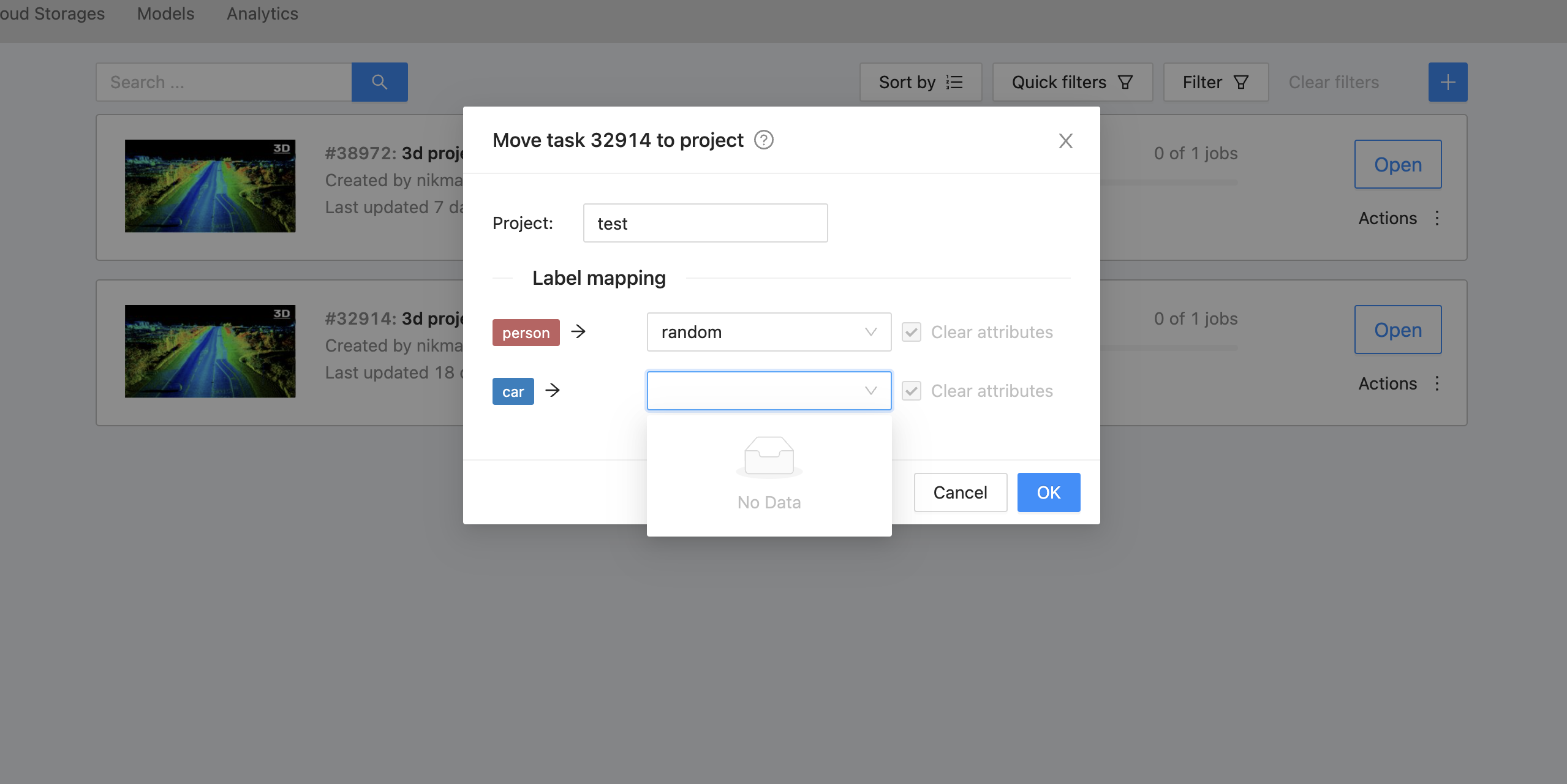Confirm the move with OK
Screen dimensions: 1567x784
tap(1048, 492)
